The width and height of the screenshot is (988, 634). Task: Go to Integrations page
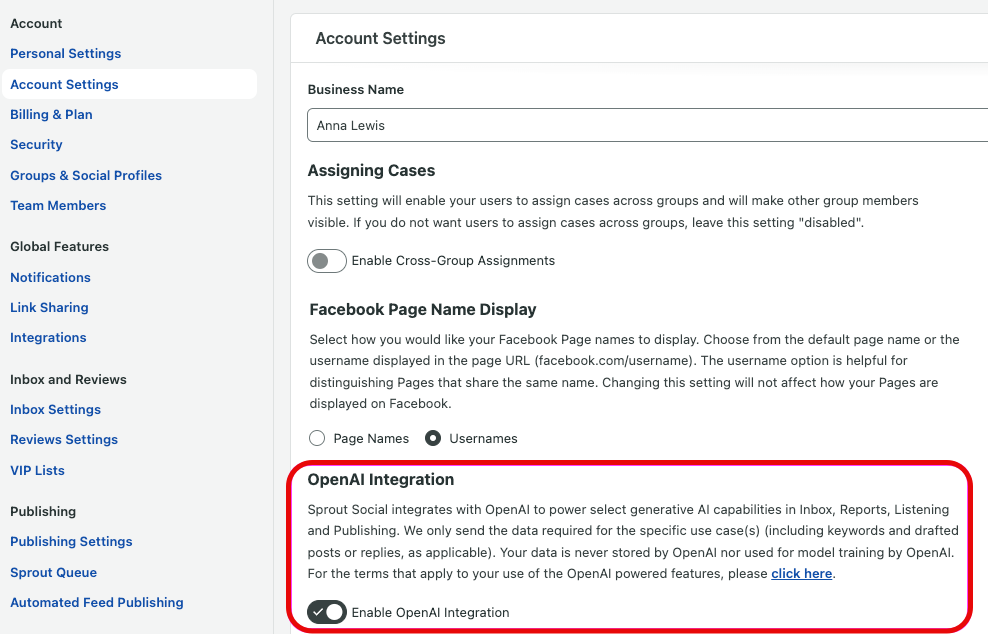click(x=48, y=338)
